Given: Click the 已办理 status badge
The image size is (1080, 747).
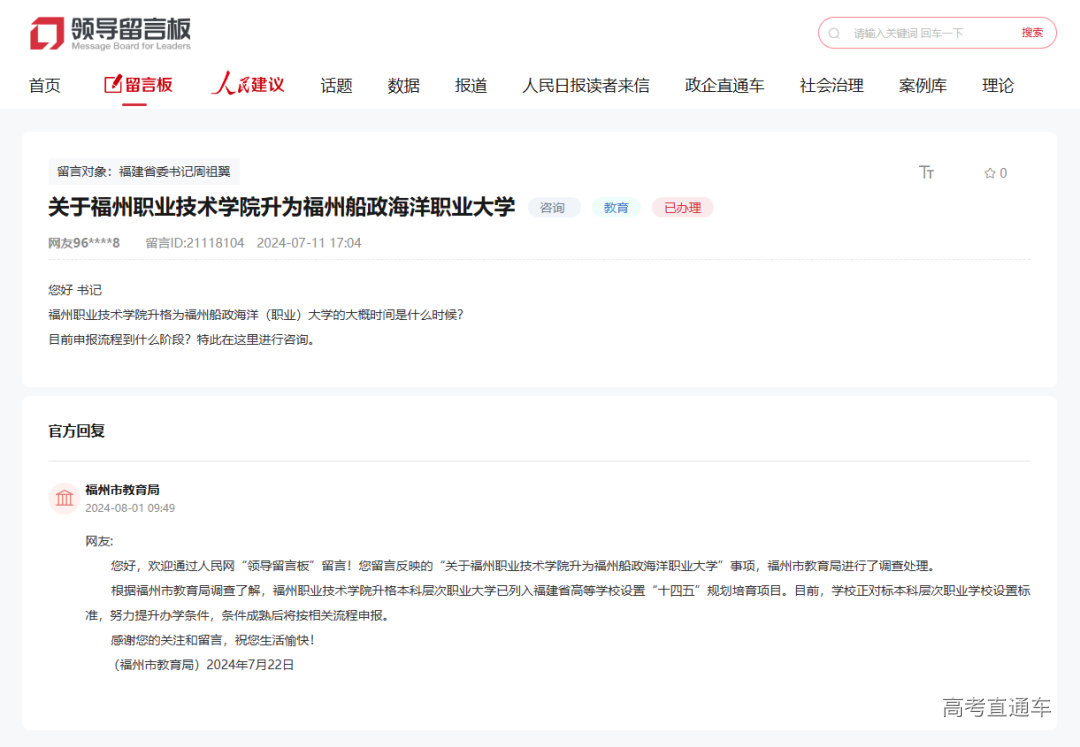Looking at the screenshot, I should click(x=682, y=207).
